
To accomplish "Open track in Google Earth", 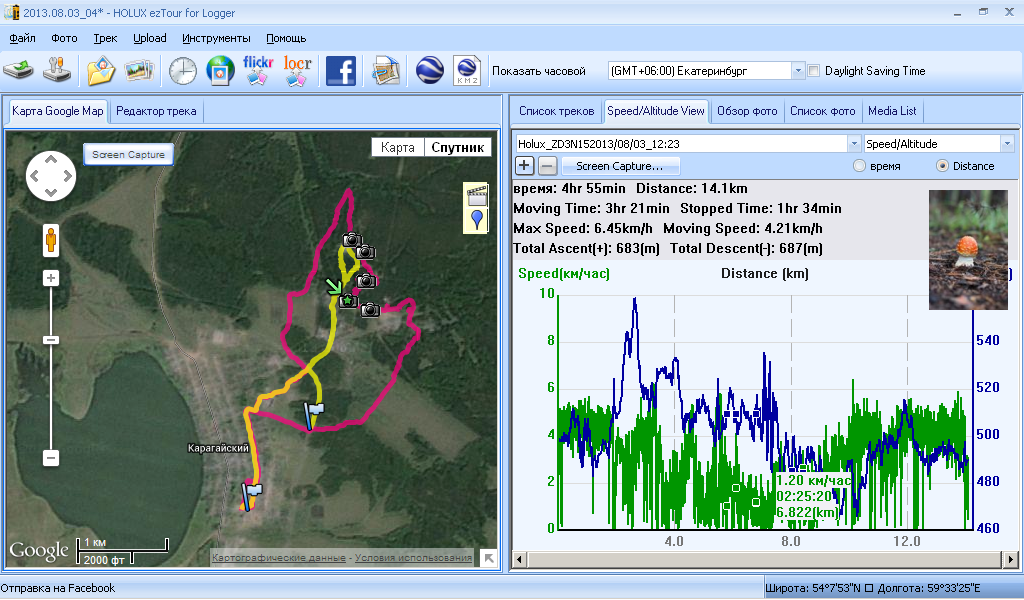I will (429, 71).
